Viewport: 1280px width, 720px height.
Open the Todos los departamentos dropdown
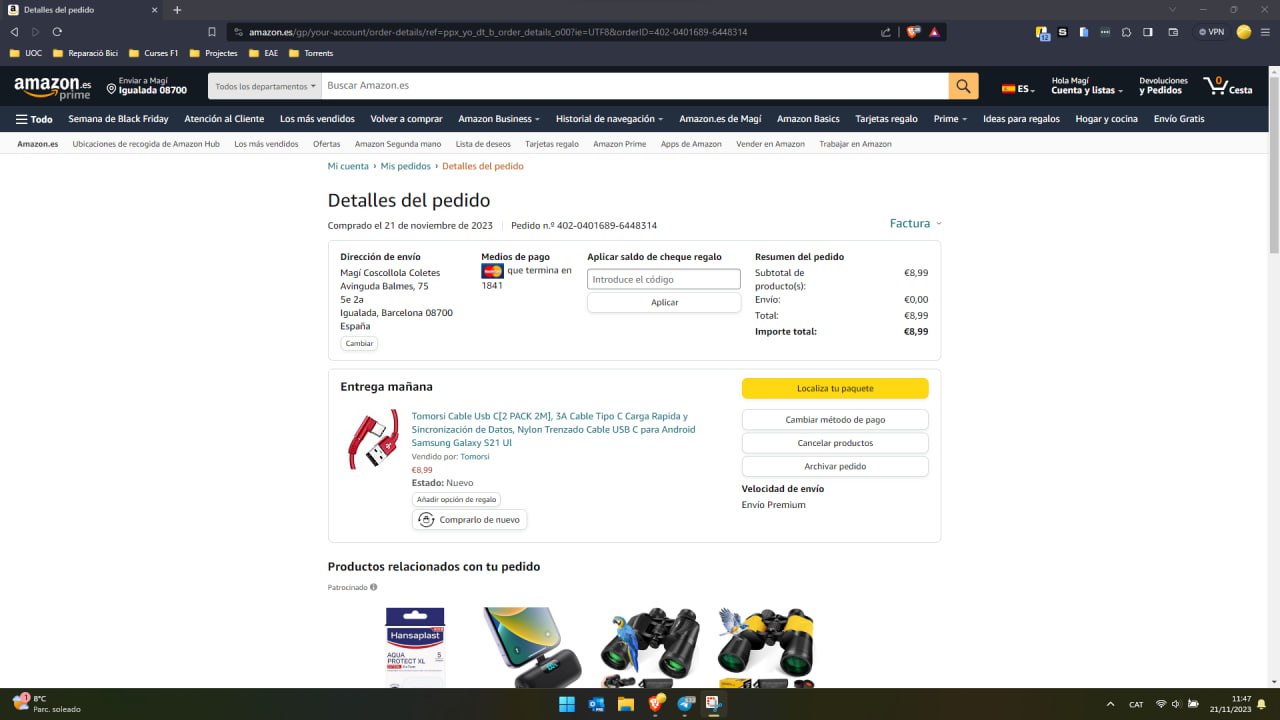(265, 87)
